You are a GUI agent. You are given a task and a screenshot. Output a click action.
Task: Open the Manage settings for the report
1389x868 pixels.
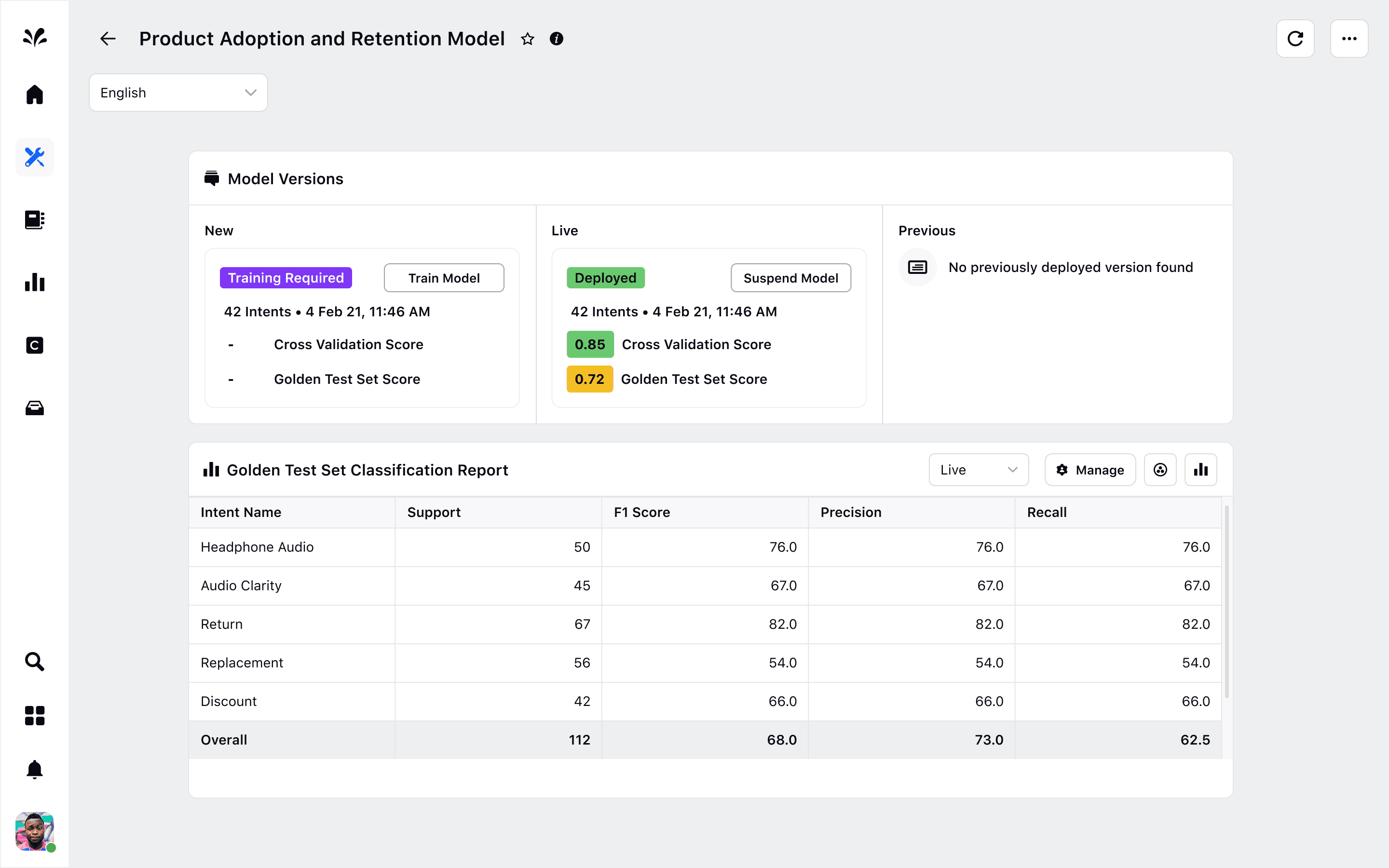[x=1089, y=470]
